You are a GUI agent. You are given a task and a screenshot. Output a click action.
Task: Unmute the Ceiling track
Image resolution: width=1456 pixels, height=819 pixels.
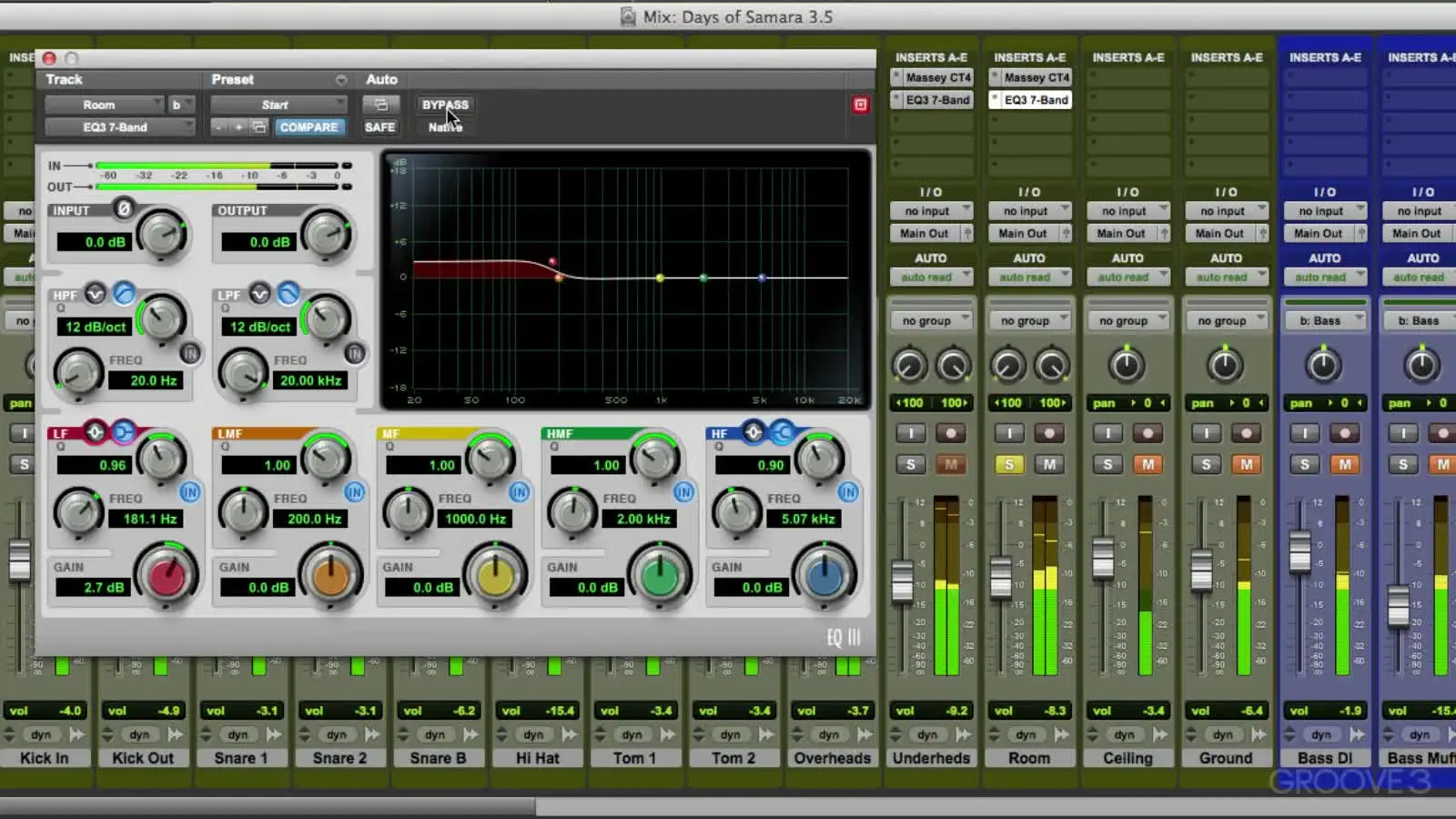point(1148,464)
